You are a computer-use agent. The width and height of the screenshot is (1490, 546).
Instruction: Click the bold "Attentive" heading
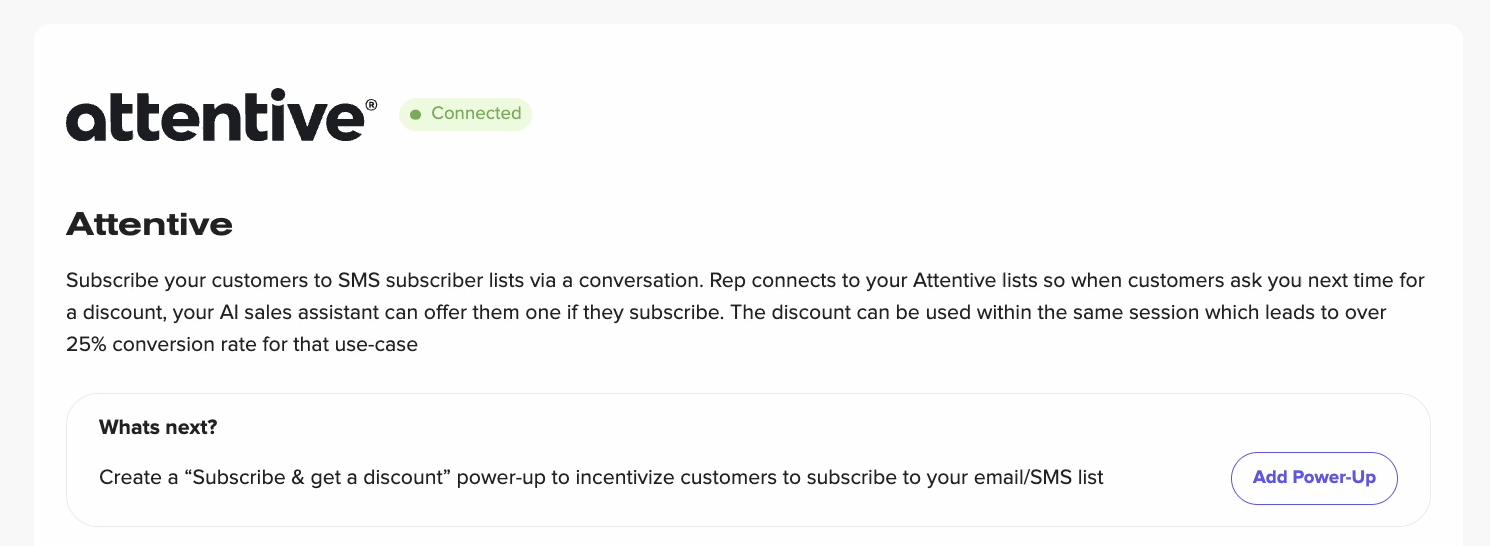tap(149, 224)
